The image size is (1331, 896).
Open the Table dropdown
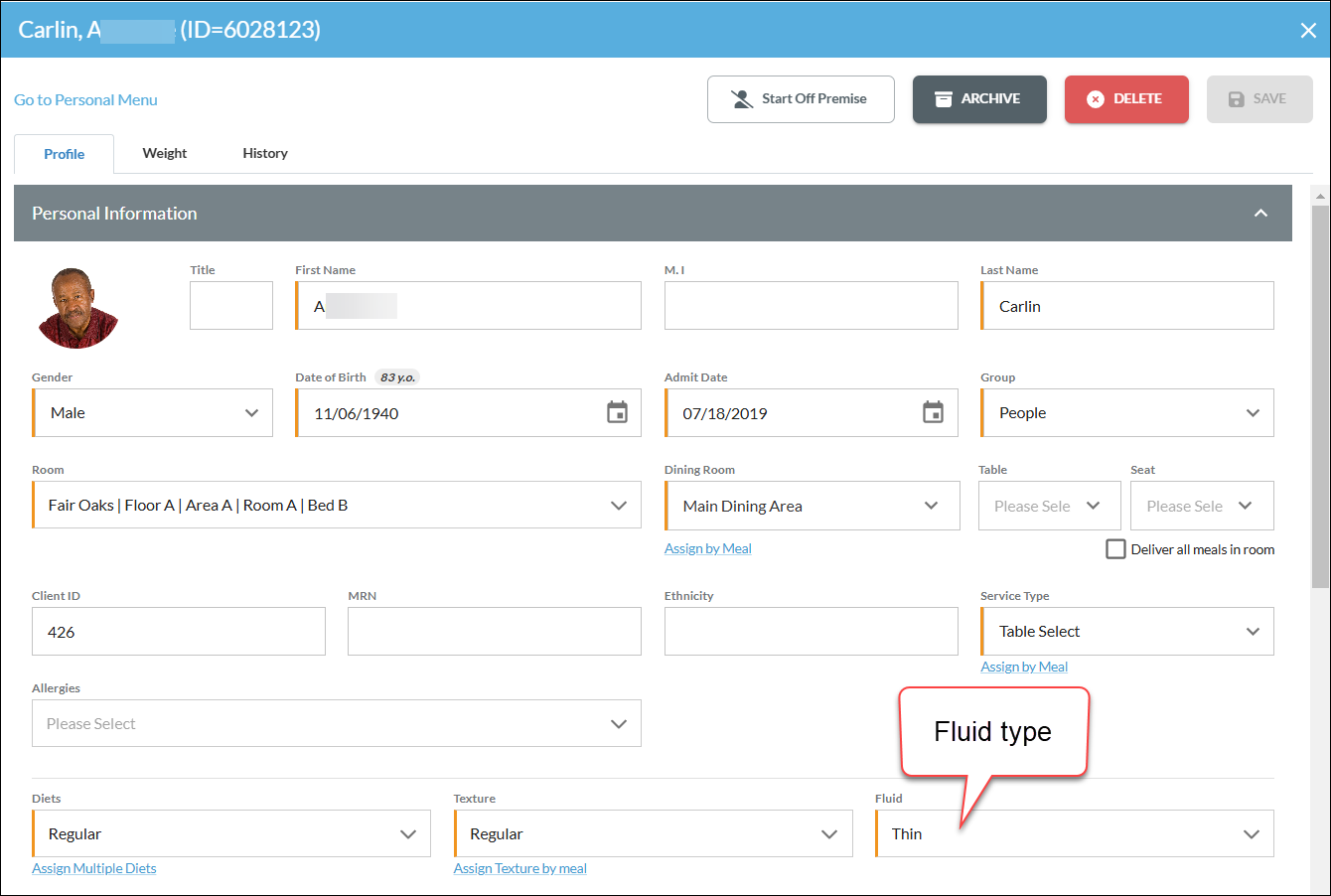(x=1050, y=506)
